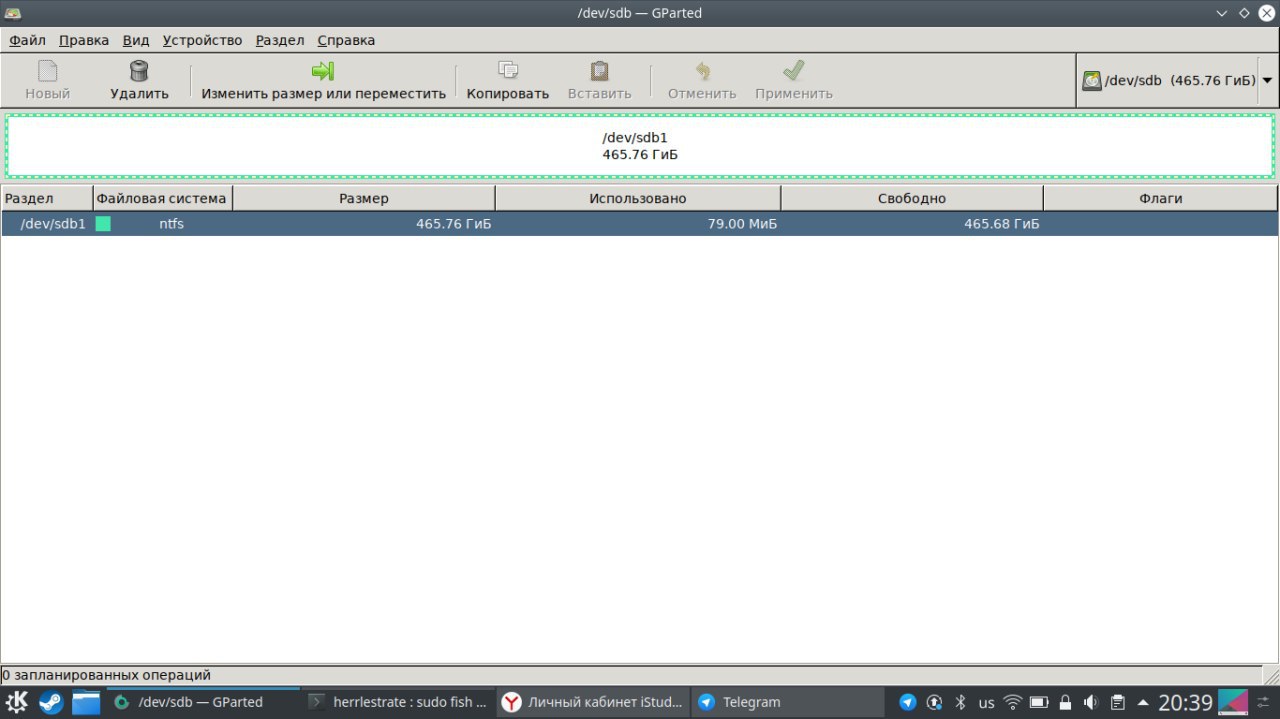1280x719 pixels.
Task: Click the Размер column header
Action: (x=364, y=198)
